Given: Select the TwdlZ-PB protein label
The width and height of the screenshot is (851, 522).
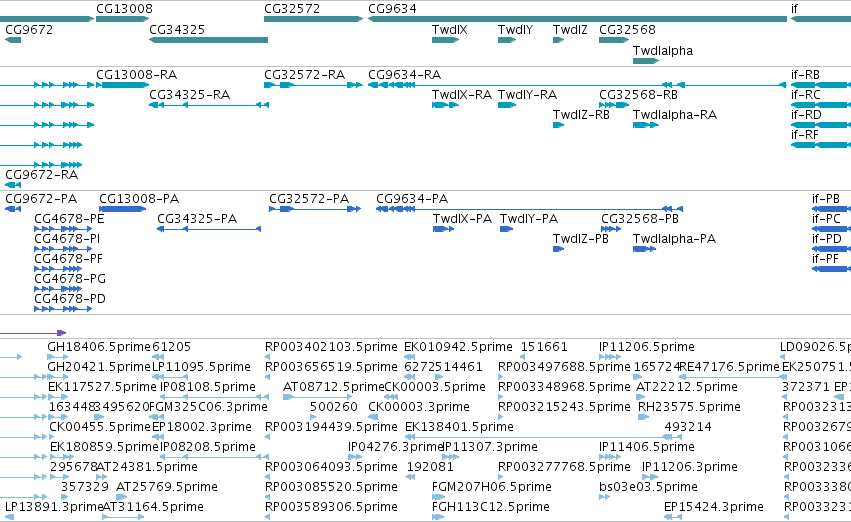Looking at the screenshot, I should point(581,239).
